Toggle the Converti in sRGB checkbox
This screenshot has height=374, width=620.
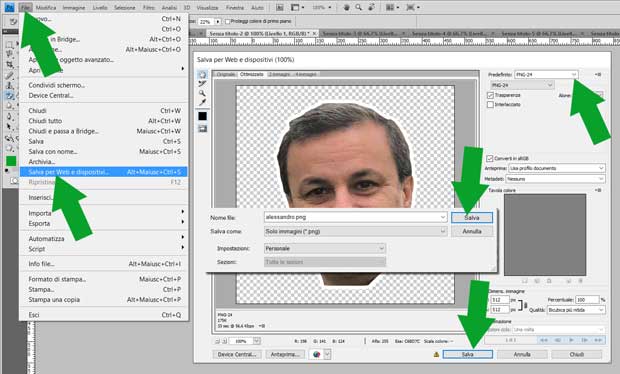(x=490, y=159)
